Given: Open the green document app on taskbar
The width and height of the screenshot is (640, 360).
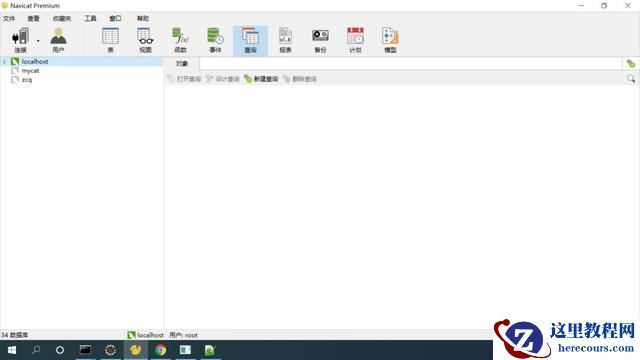Looking at the screenshot, I should (x=210, y=350).
